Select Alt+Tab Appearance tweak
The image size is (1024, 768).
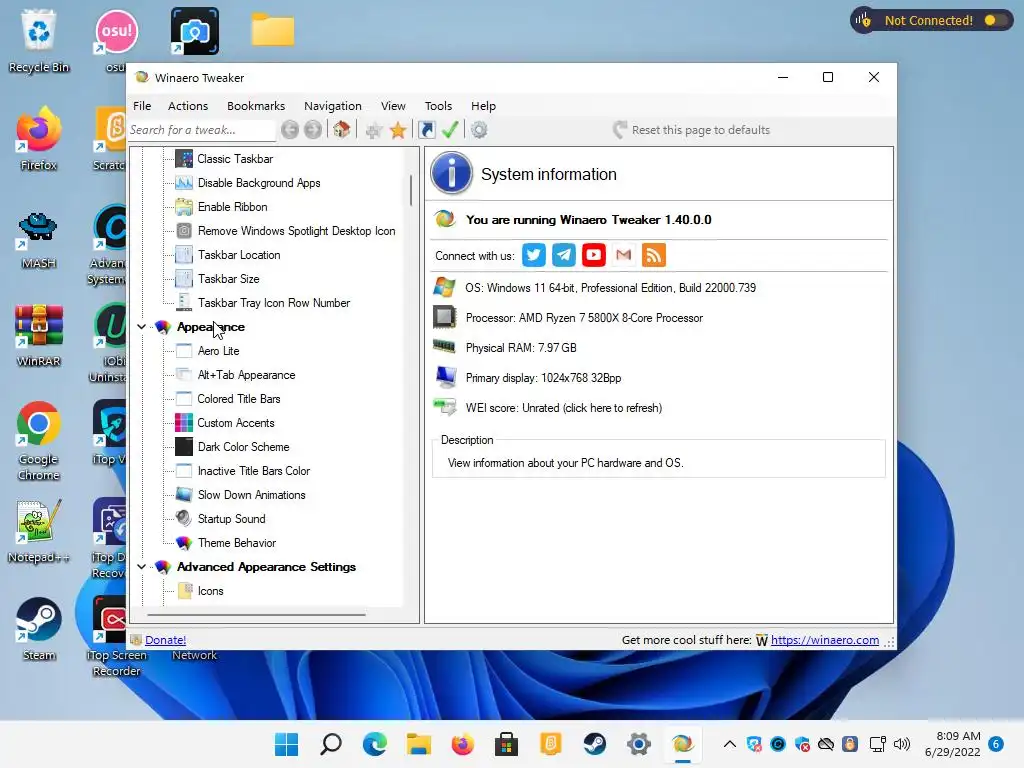246,375
